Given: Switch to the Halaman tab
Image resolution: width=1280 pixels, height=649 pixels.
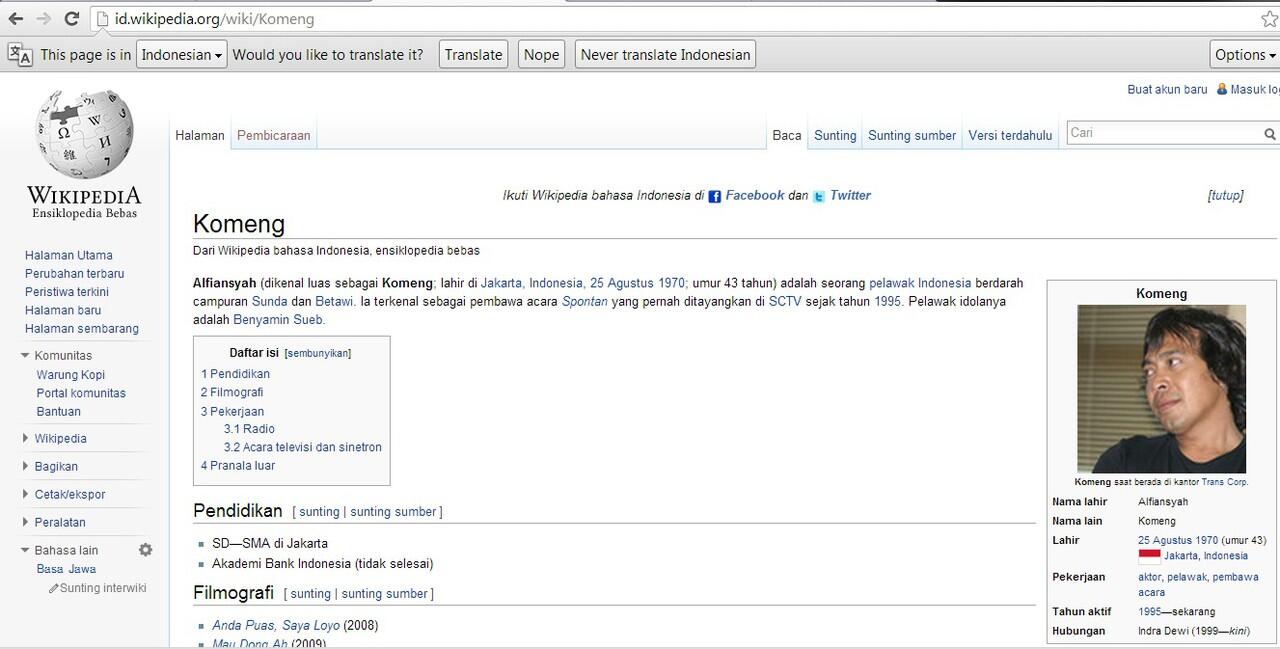Looking at the screenshot, I should [x=200, y=135].
